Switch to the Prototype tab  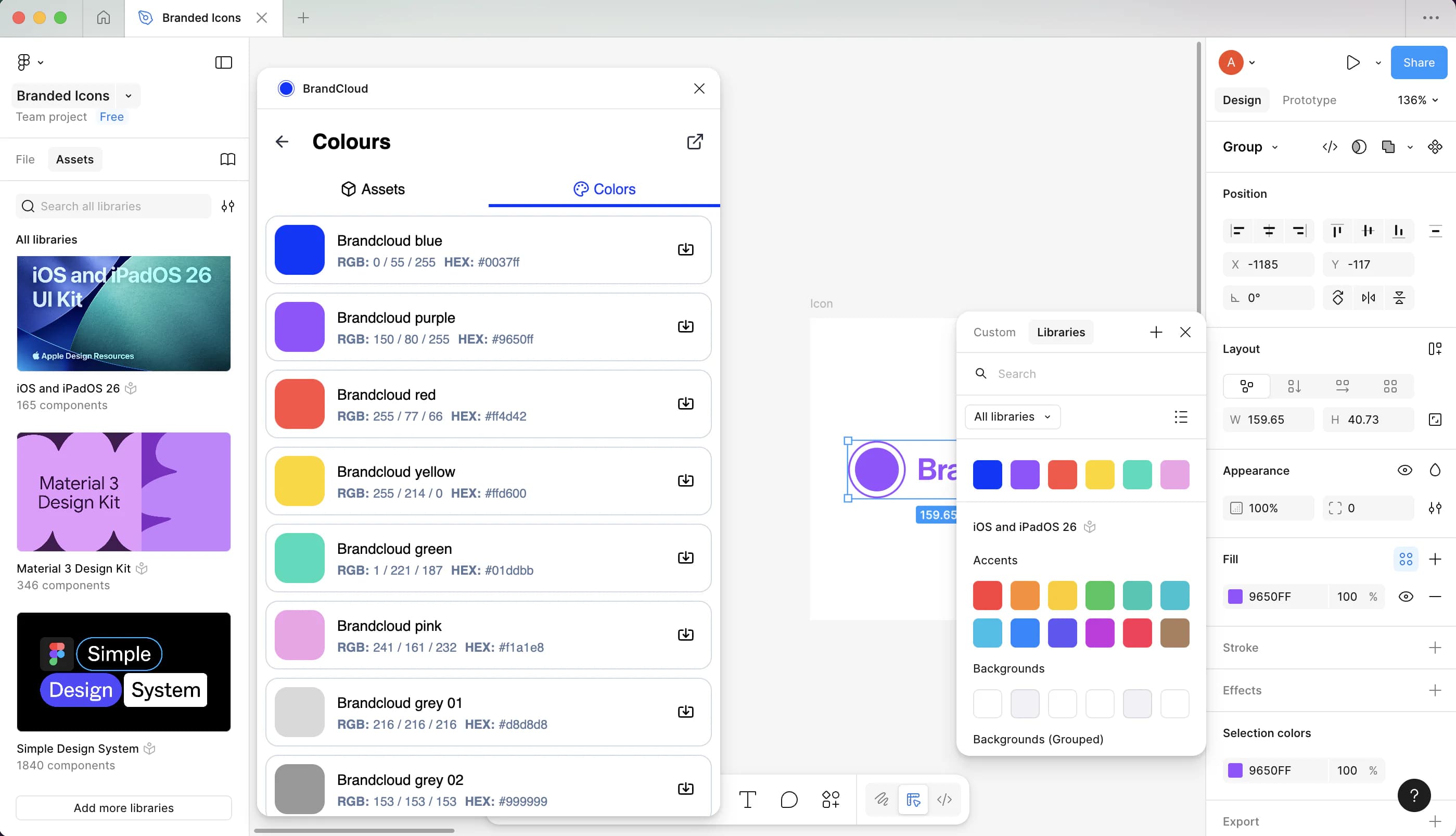1309,100
